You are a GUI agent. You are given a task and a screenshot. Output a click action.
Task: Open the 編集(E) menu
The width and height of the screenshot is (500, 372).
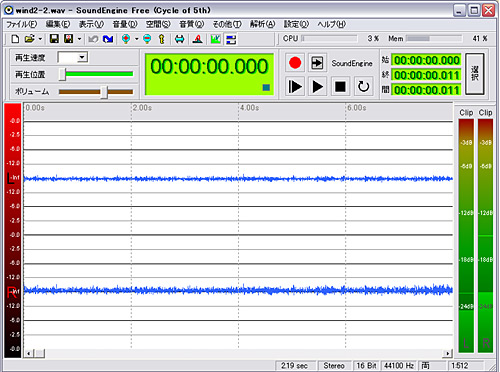58,24
